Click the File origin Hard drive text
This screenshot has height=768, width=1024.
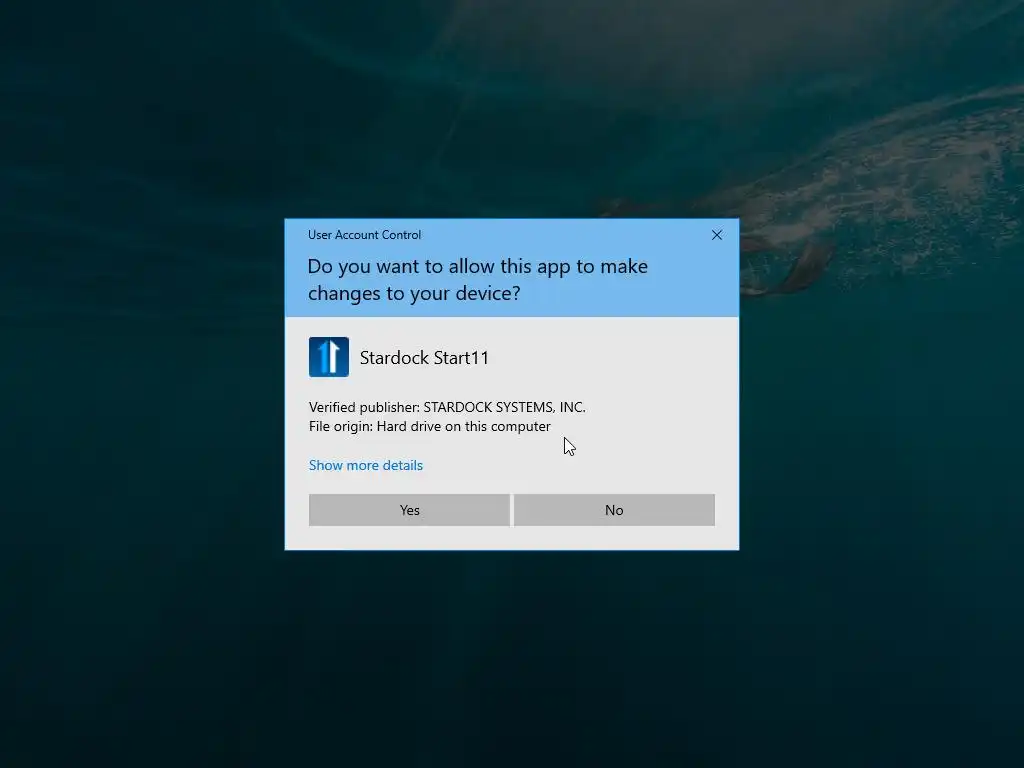[x=430, y=426]
